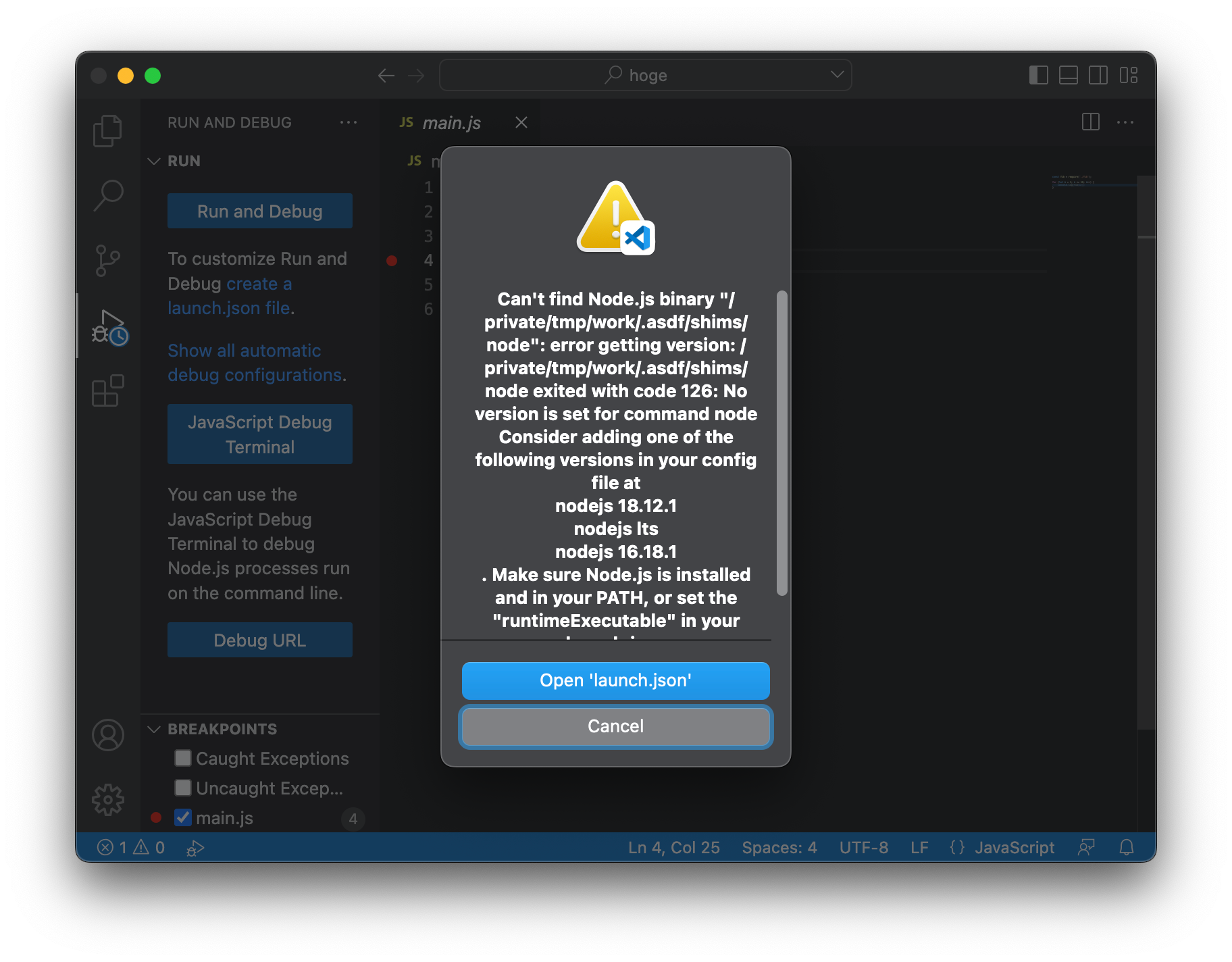This screenshot has width=1232, height=962.
Task: Click Open 'launch.json' in the dialog
Action: [x=616, y=680]
